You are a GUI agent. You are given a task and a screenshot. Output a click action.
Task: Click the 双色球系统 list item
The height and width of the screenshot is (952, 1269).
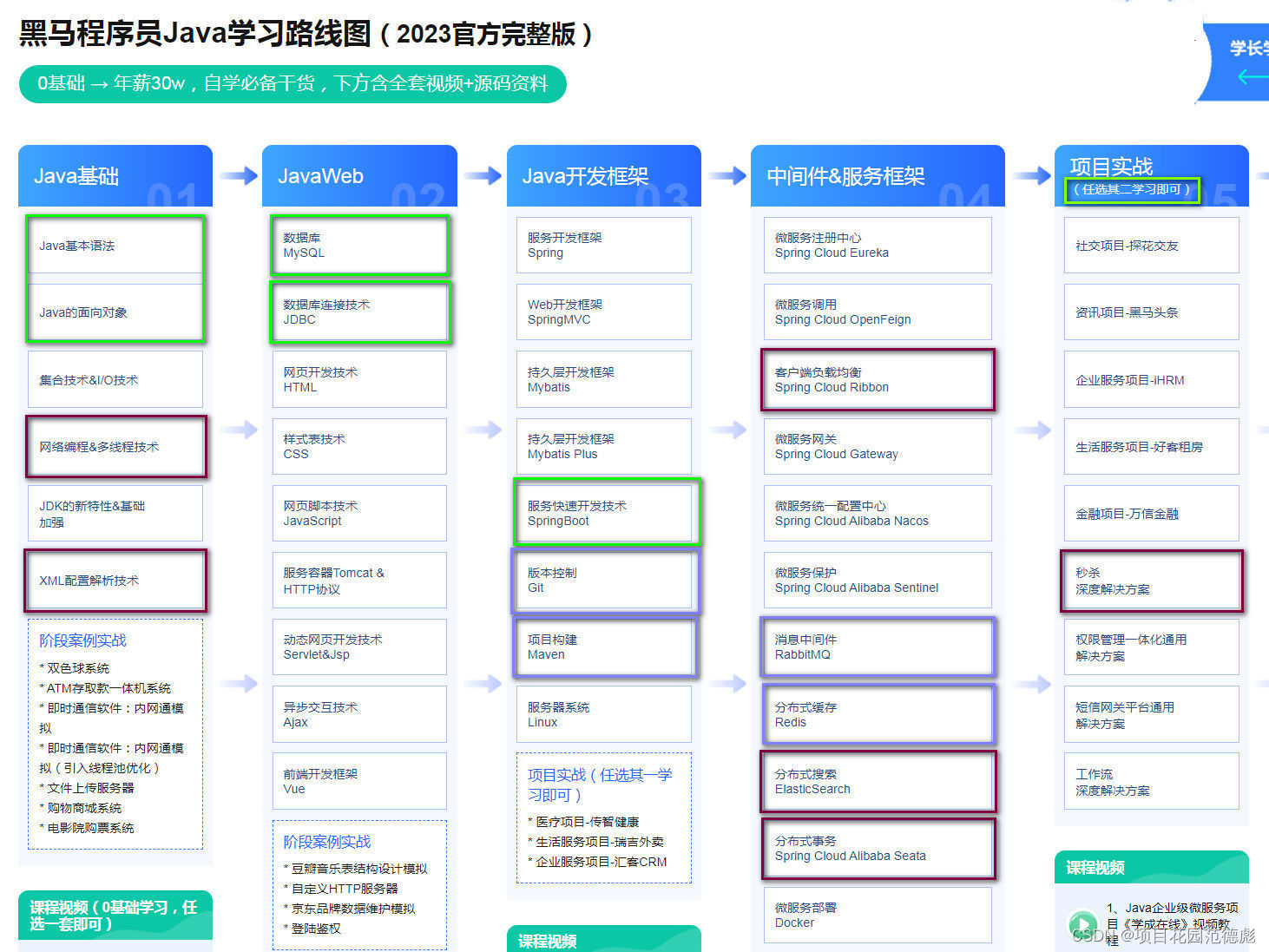click(75, 668)
